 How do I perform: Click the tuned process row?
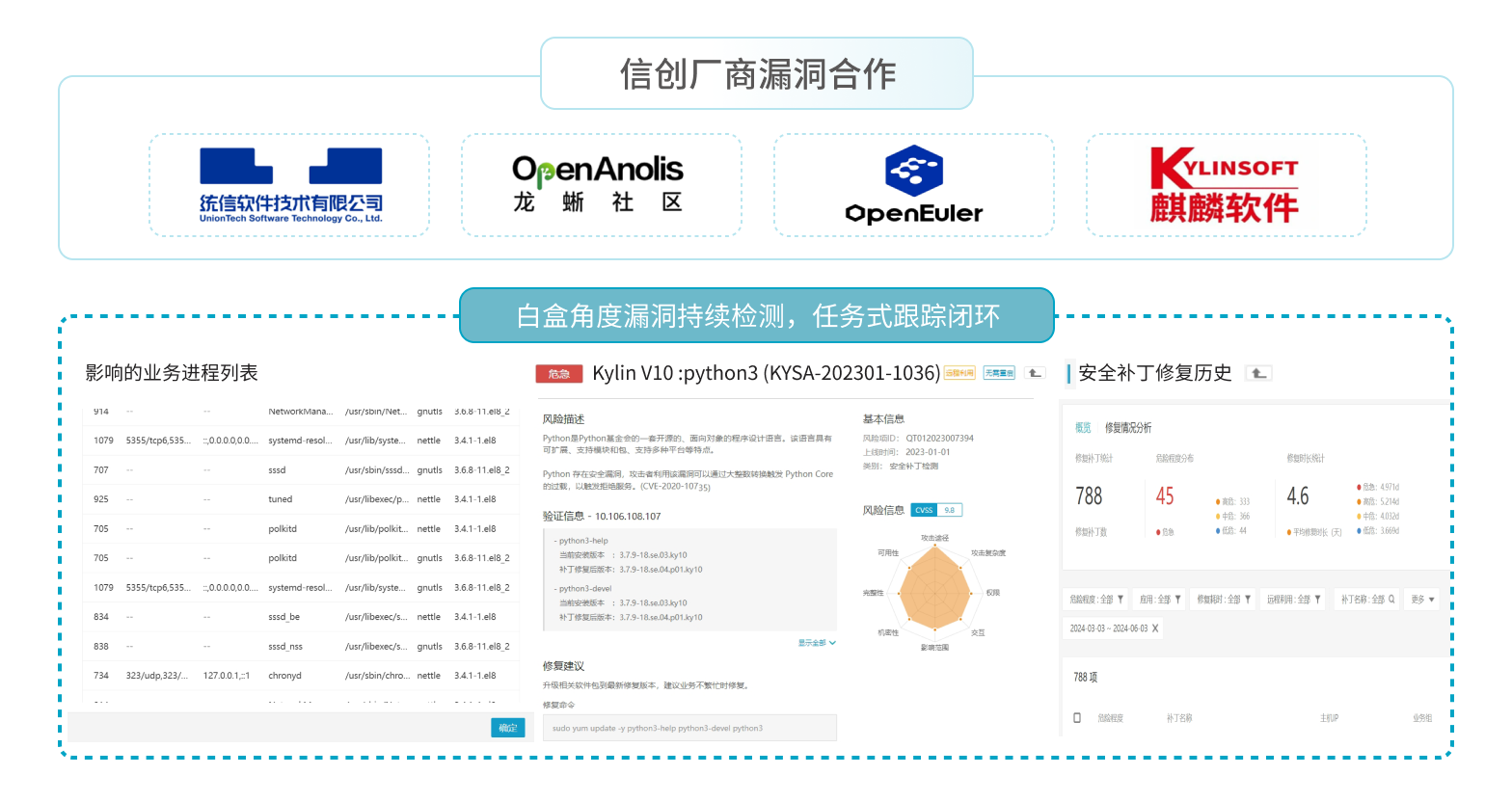(x=302, y=499)
